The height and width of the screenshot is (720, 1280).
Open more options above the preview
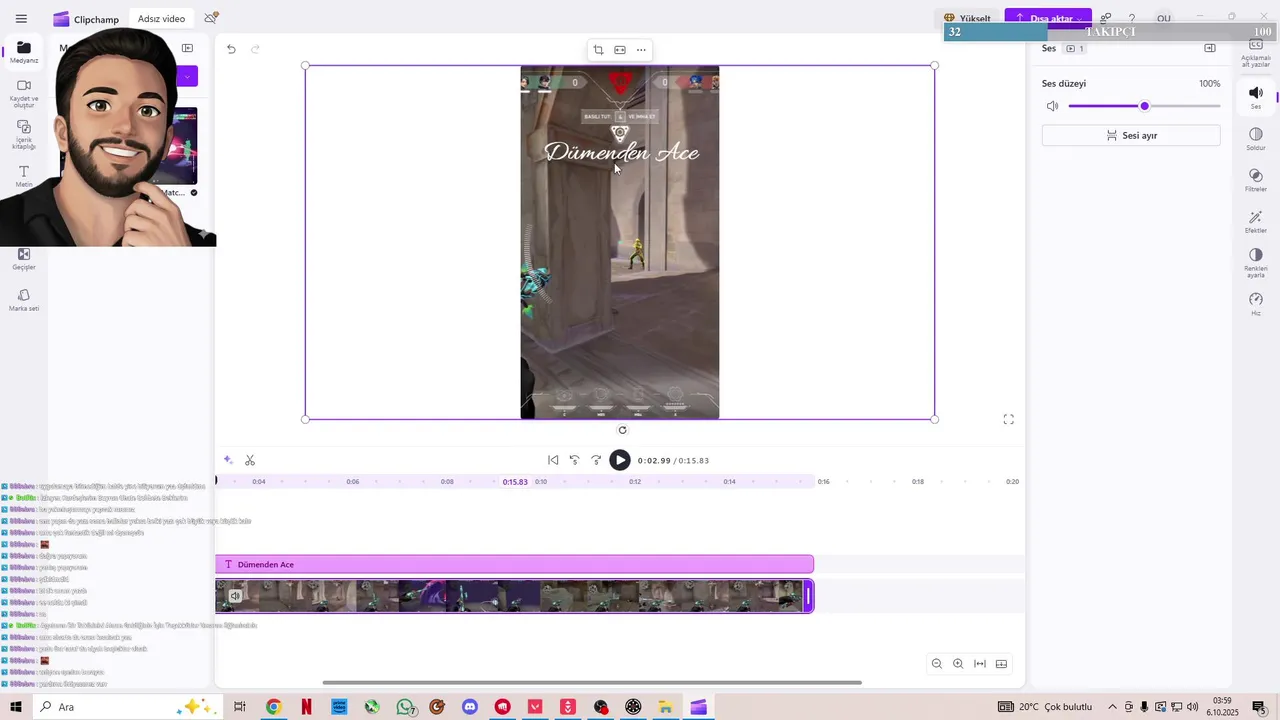click(641, 50)
